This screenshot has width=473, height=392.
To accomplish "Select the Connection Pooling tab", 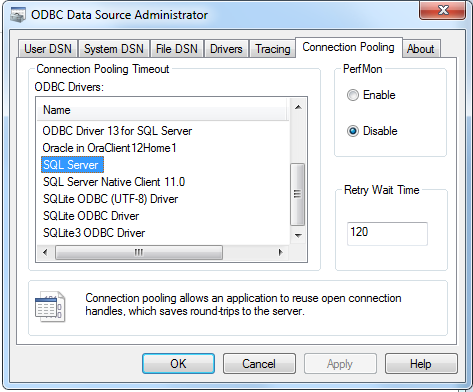I will [348, 47].
